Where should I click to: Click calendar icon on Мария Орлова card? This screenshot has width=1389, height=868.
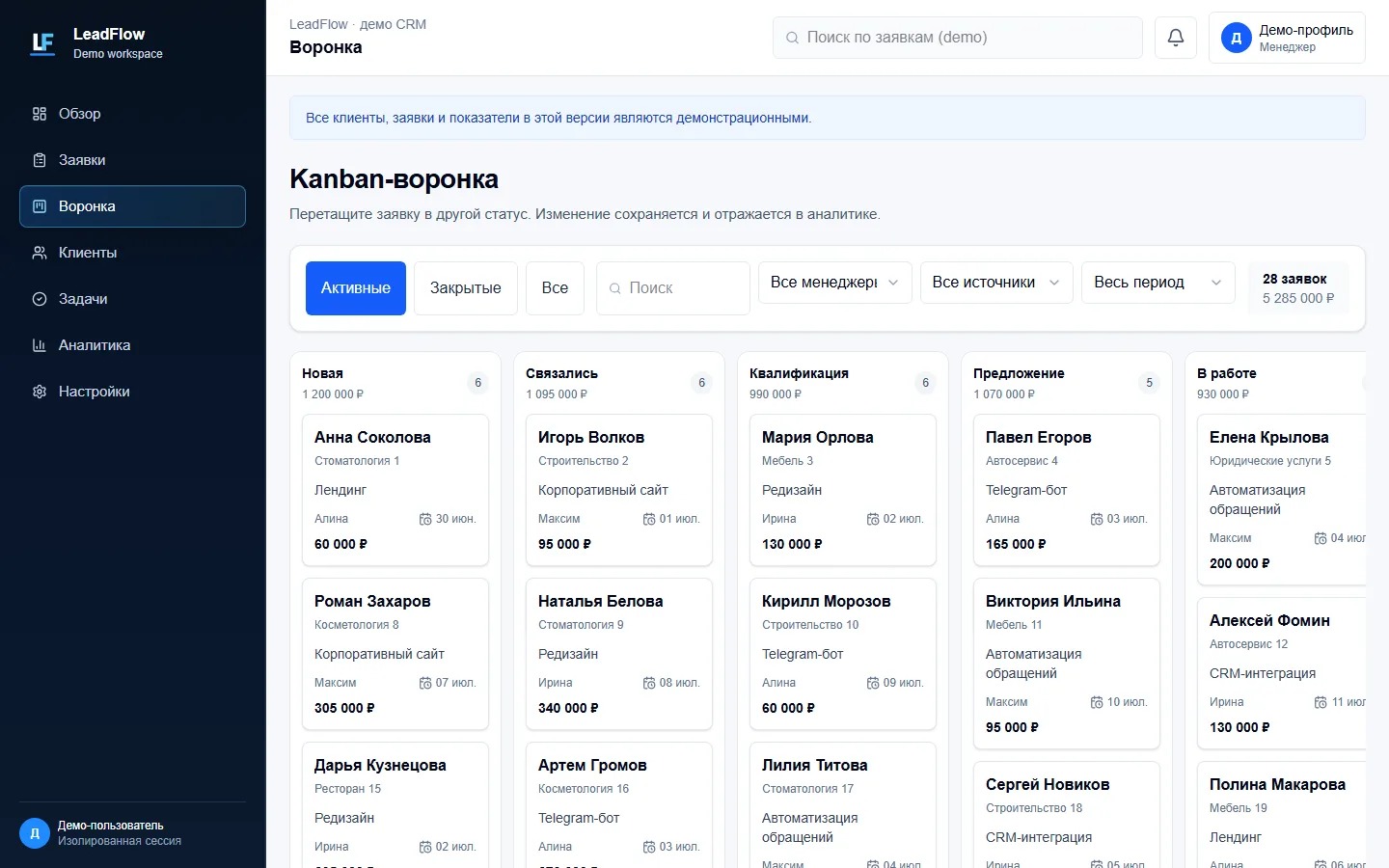873,519
